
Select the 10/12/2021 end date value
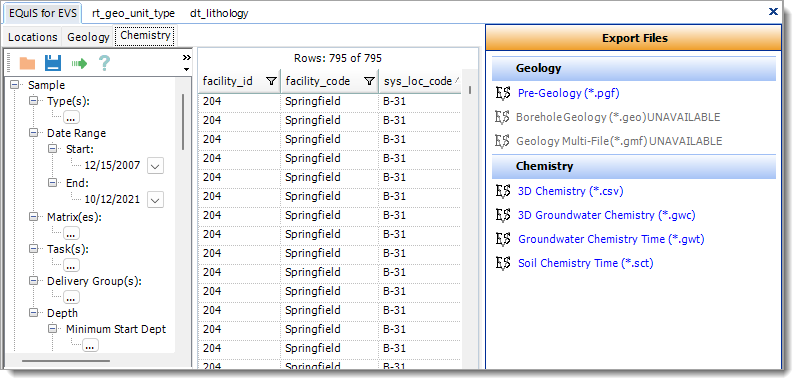tap(112, 199)
